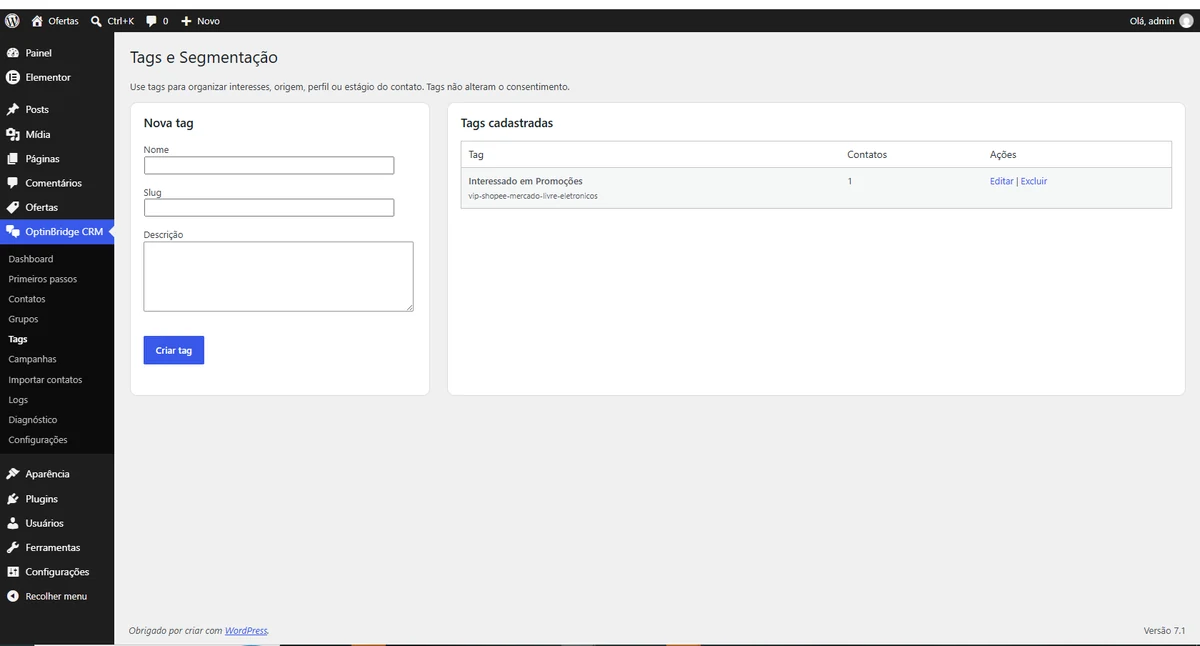Image resolution: width=1200 pixels, height=646 pixels.
Task: Open Importar contatos submenu
Action: pyautogui.click(x=45, y=380)
